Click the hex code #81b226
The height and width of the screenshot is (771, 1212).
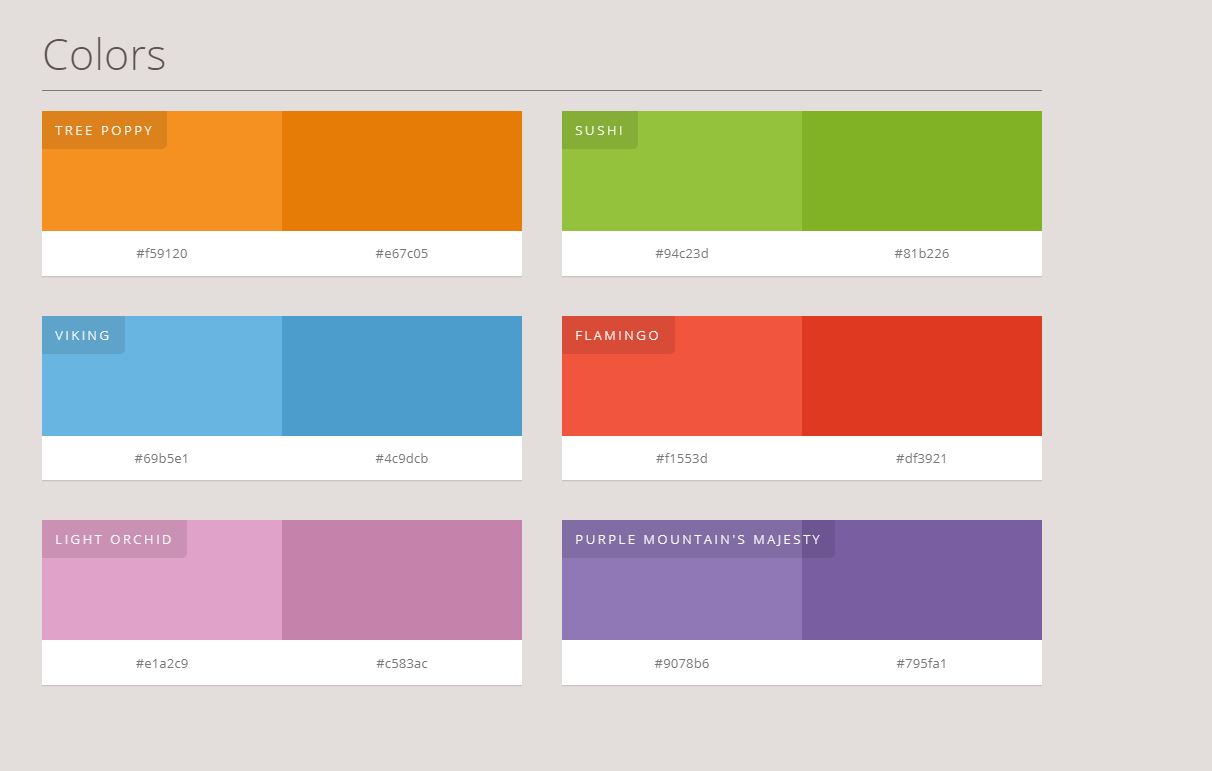click(x=921, y=253)
